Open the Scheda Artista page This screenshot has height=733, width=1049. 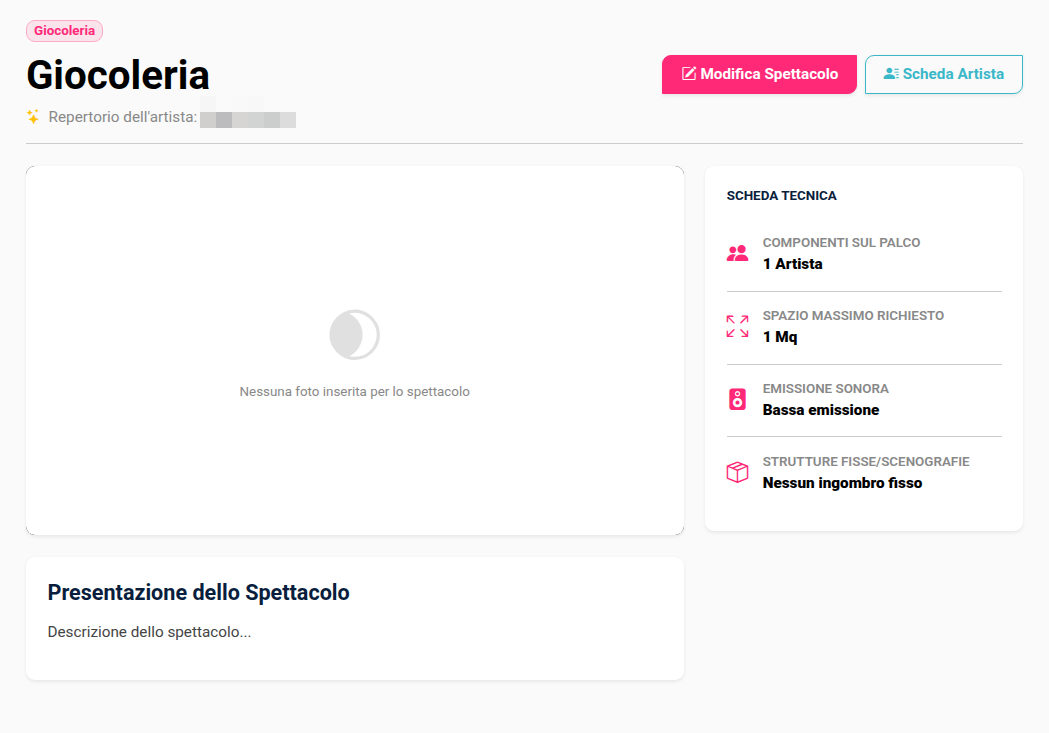[x=943, y=74]
